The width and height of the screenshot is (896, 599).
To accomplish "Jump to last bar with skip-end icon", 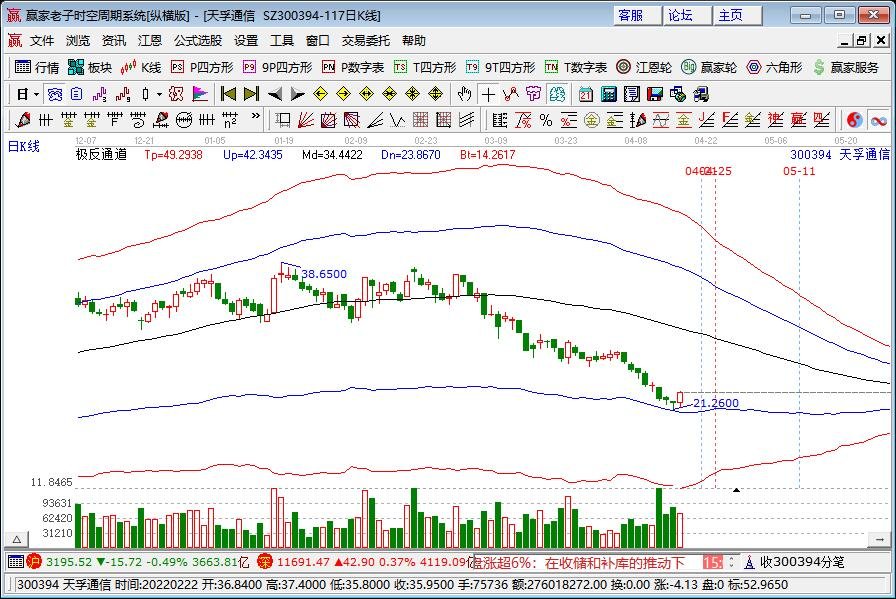I will pyautogui.click(x=251, y=94).
